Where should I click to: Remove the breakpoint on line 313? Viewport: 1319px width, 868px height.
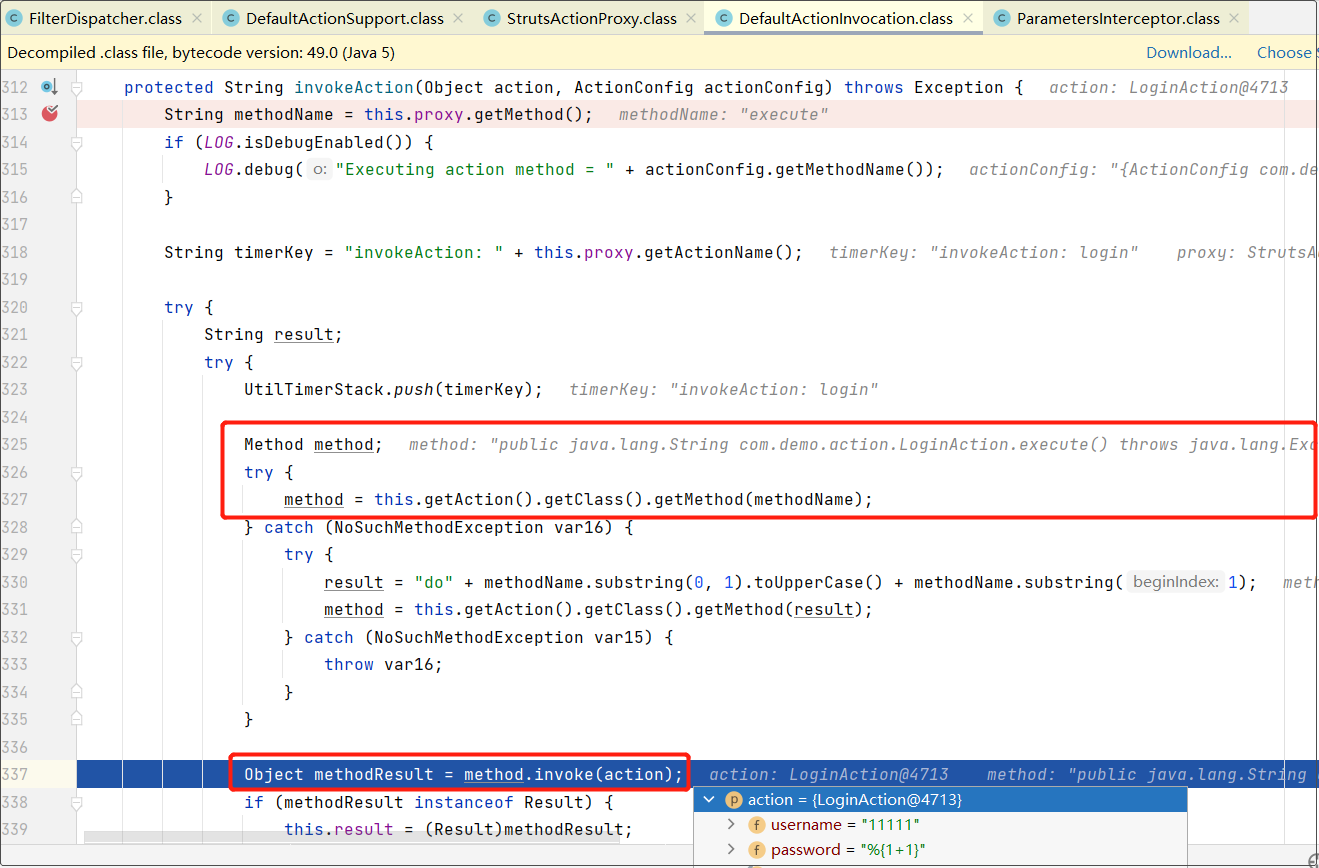pos(50,114)
